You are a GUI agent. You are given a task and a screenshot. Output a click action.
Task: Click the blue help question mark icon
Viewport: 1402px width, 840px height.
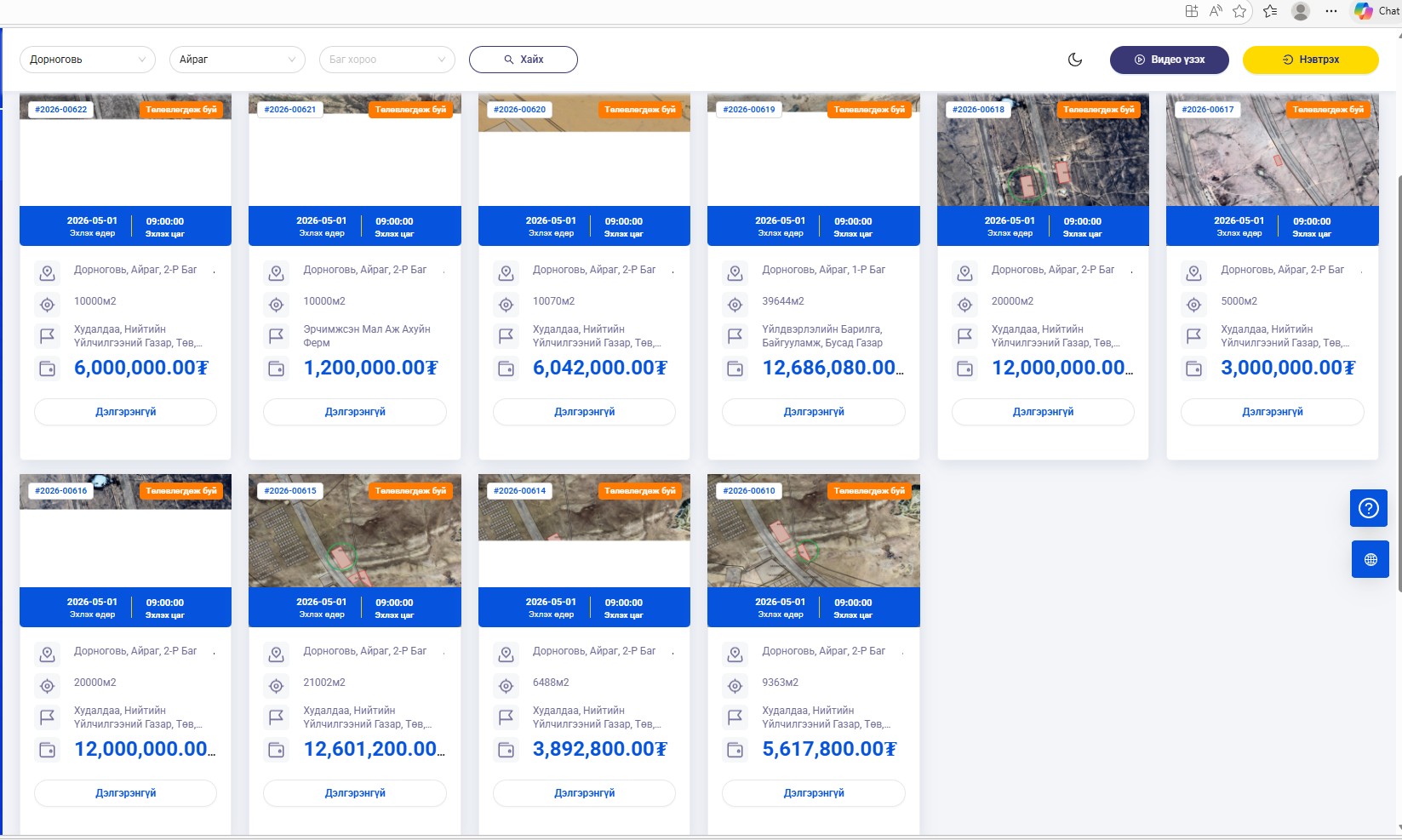1369,508
